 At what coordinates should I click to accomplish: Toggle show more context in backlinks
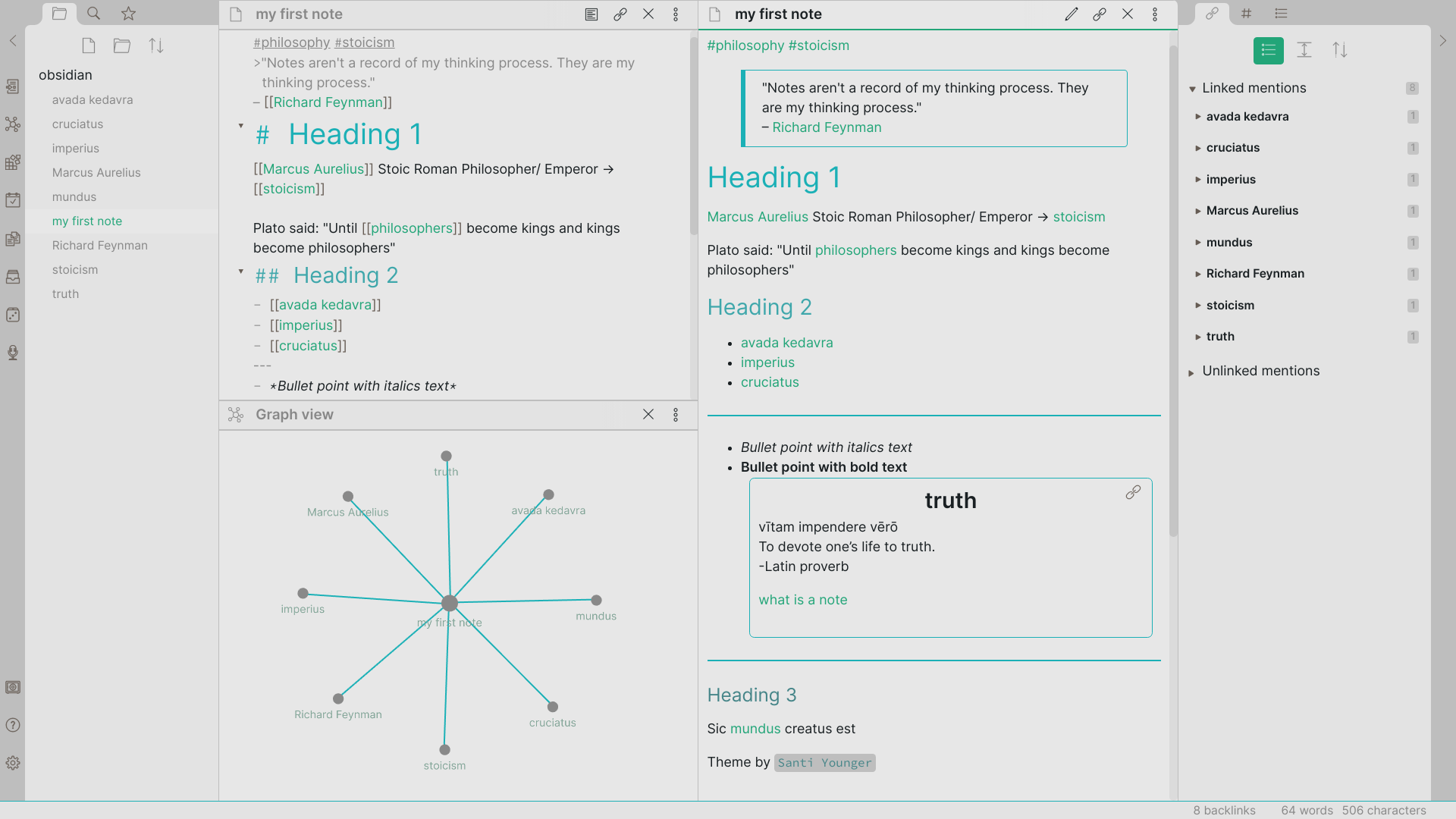click(x=1304, y=50)
